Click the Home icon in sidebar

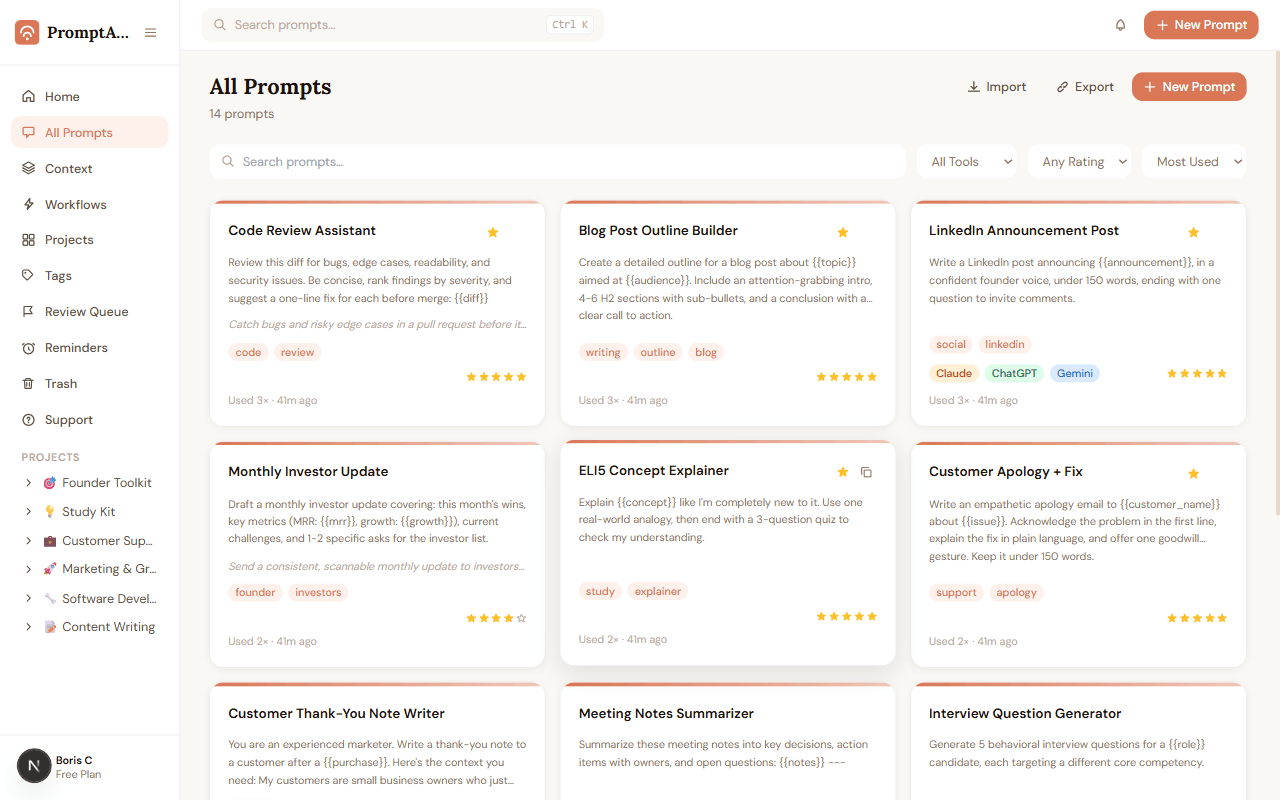pos(28,97)
